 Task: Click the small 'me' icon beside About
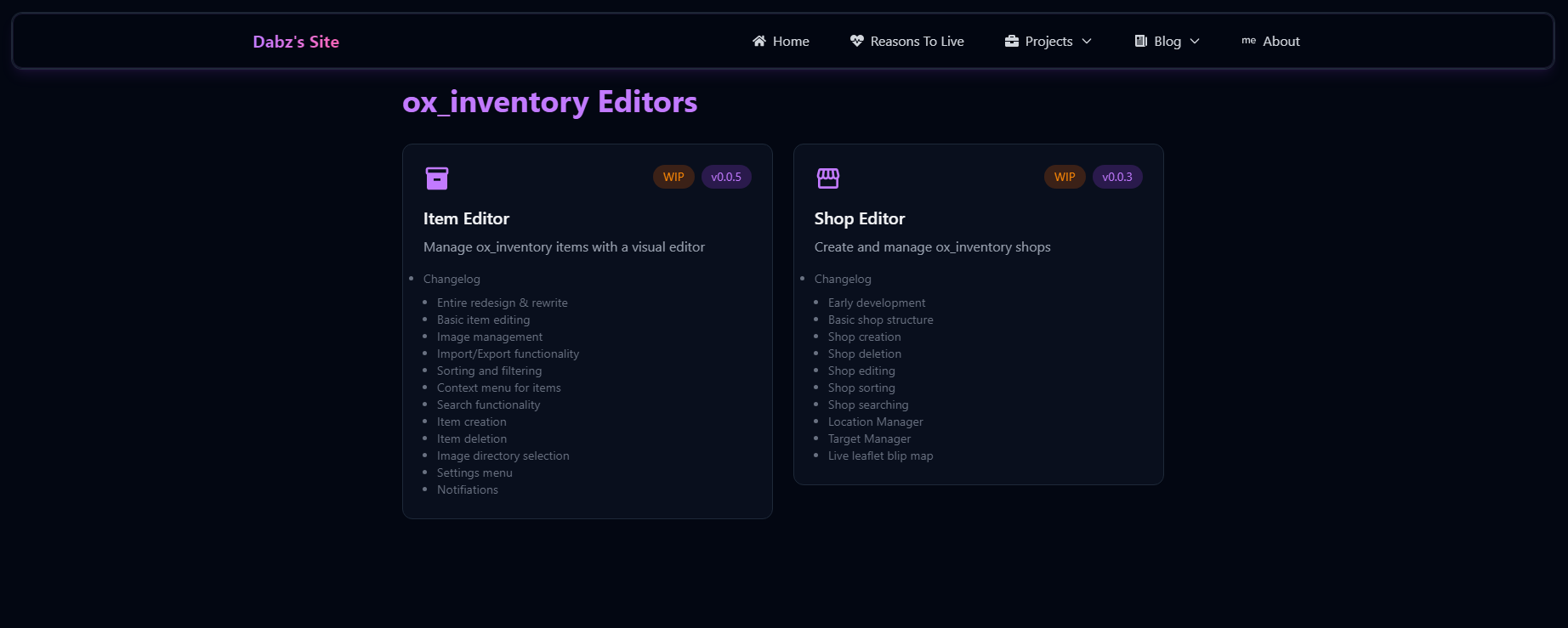click(x=1249, y=41)
